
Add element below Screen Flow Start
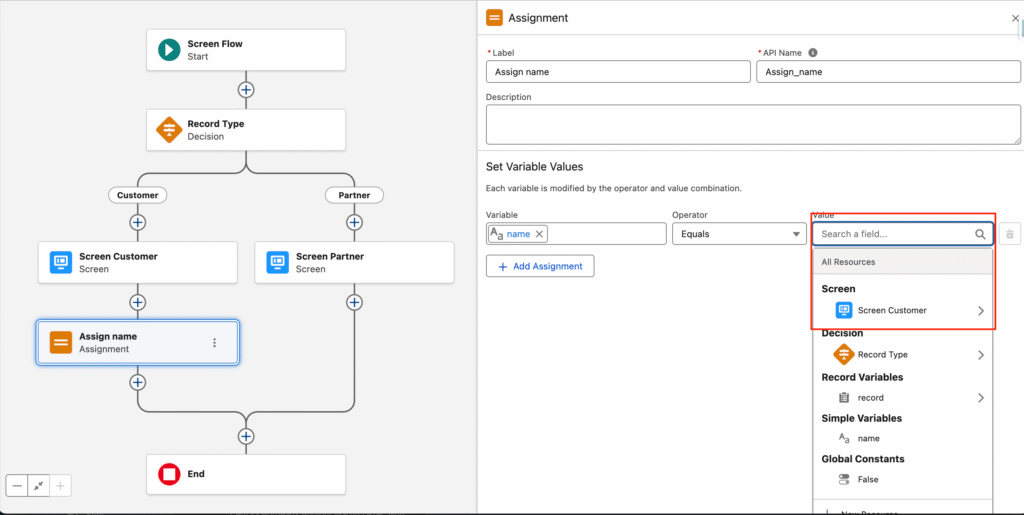coord(246,89)
